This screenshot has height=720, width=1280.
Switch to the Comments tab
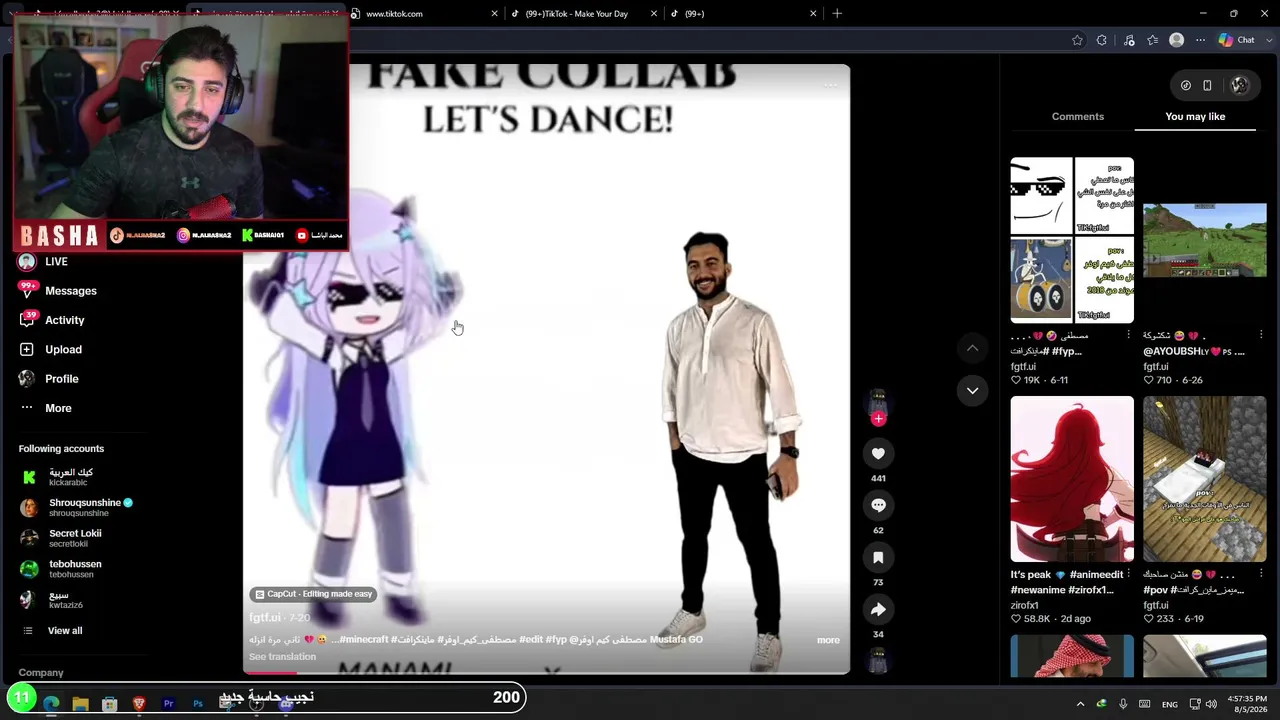[x=1078, y=117]
